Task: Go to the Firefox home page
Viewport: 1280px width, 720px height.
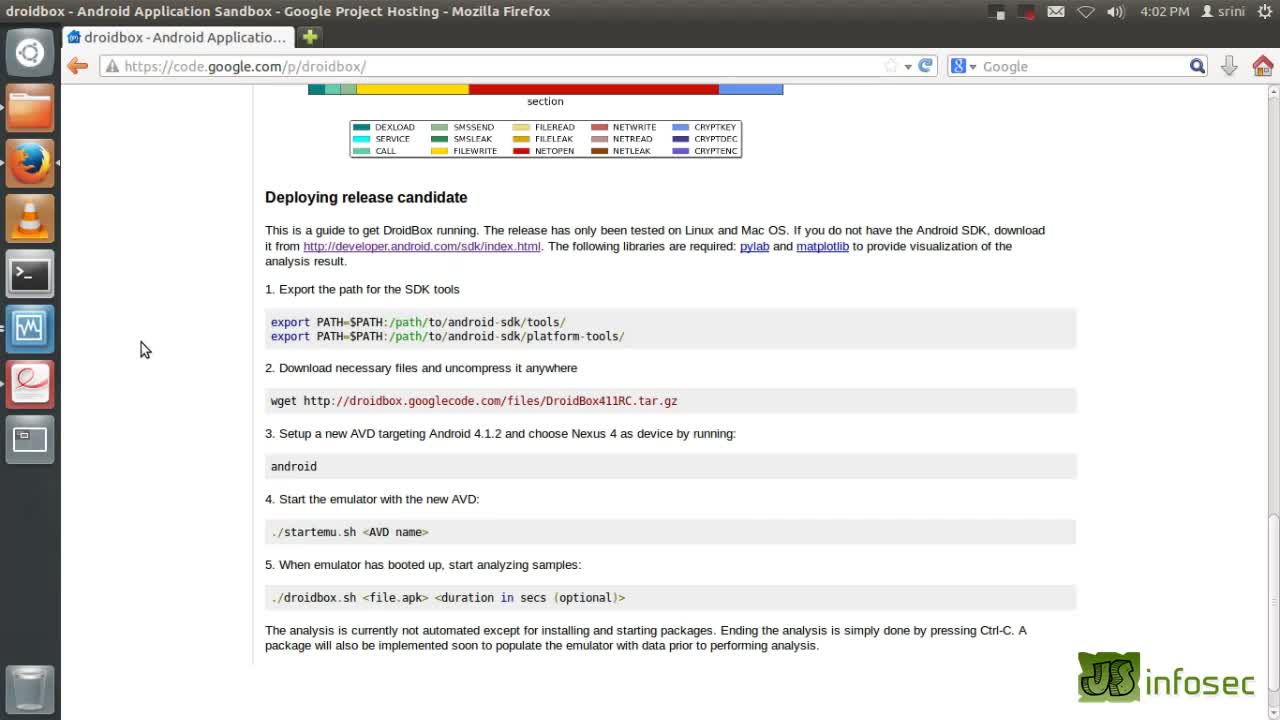Action: (x=1262, y=66)
